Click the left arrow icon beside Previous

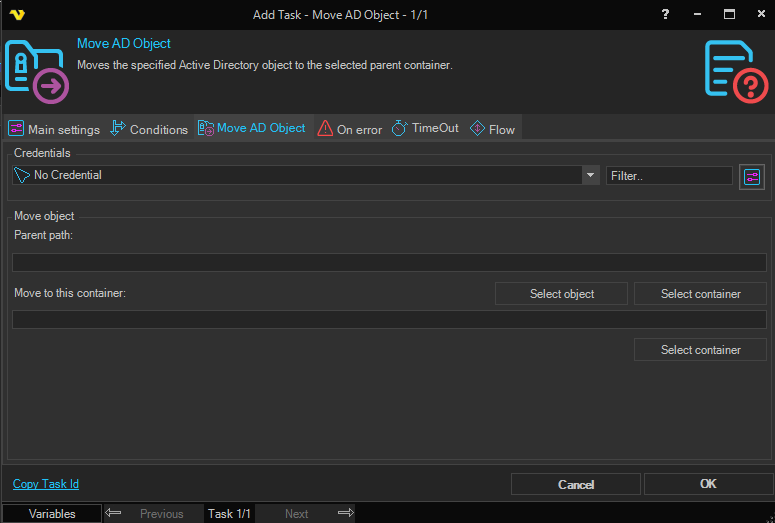(113, 513)
